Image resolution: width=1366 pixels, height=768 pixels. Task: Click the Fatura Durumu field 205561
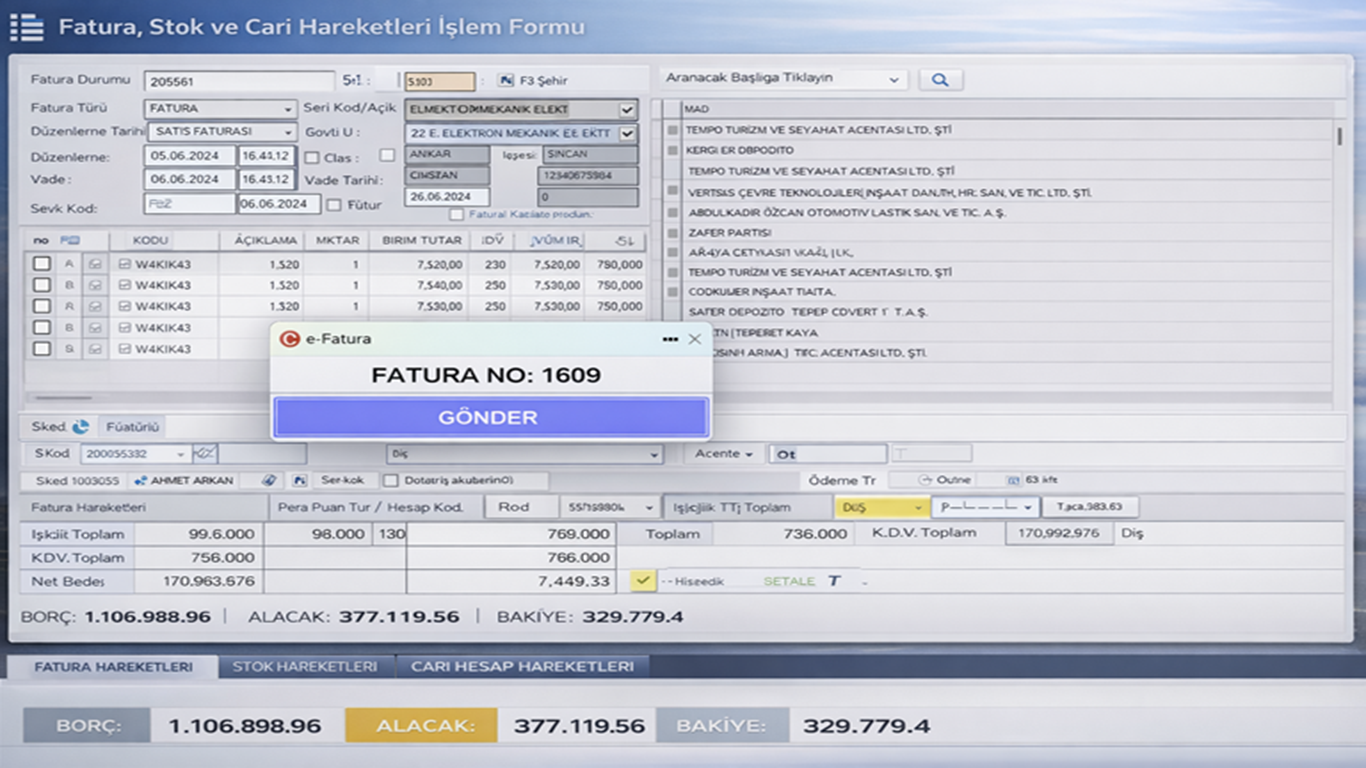240,82
